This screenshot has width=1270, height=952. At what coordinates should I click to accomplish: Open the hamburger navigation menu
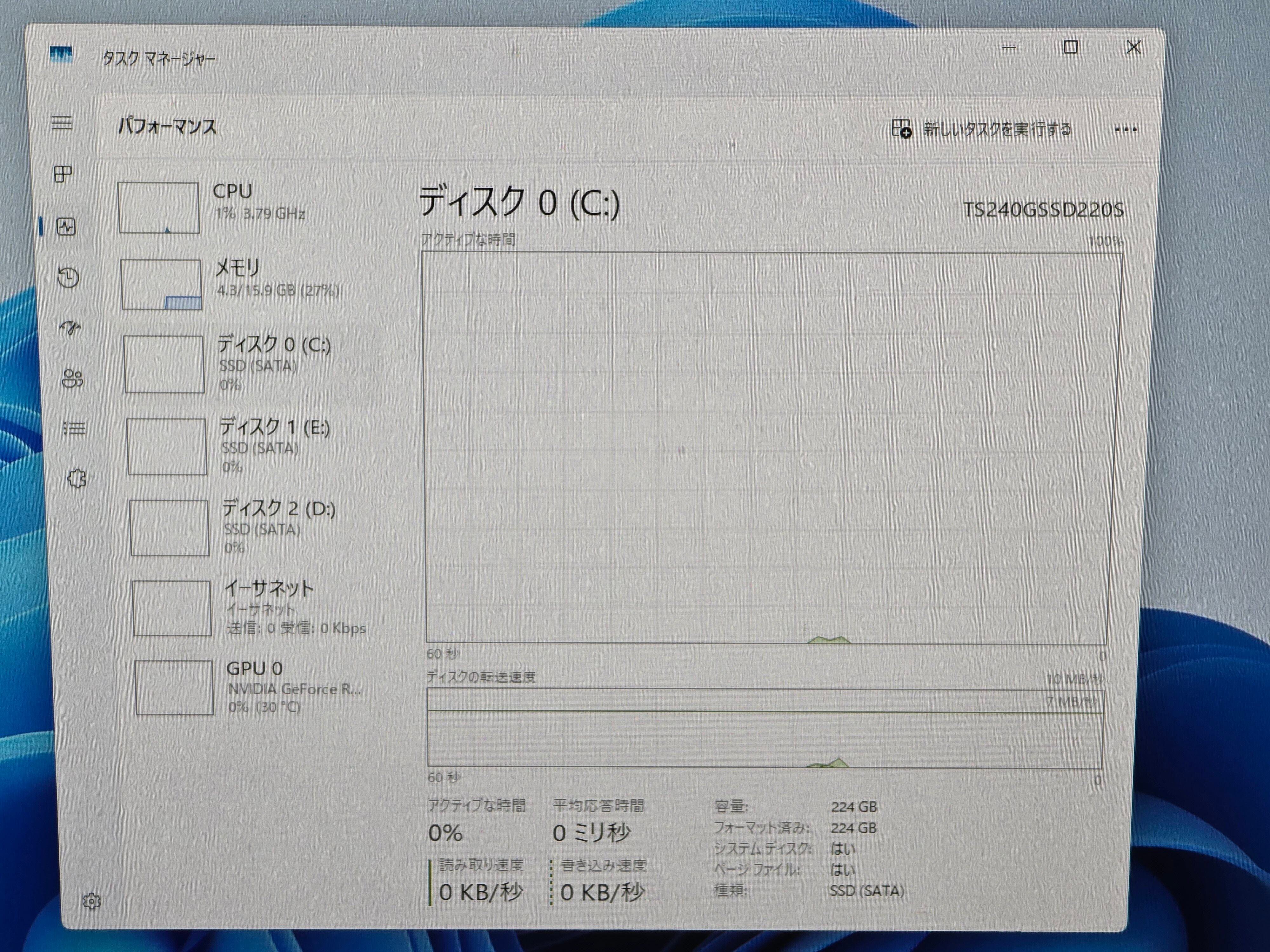(62, 123)
